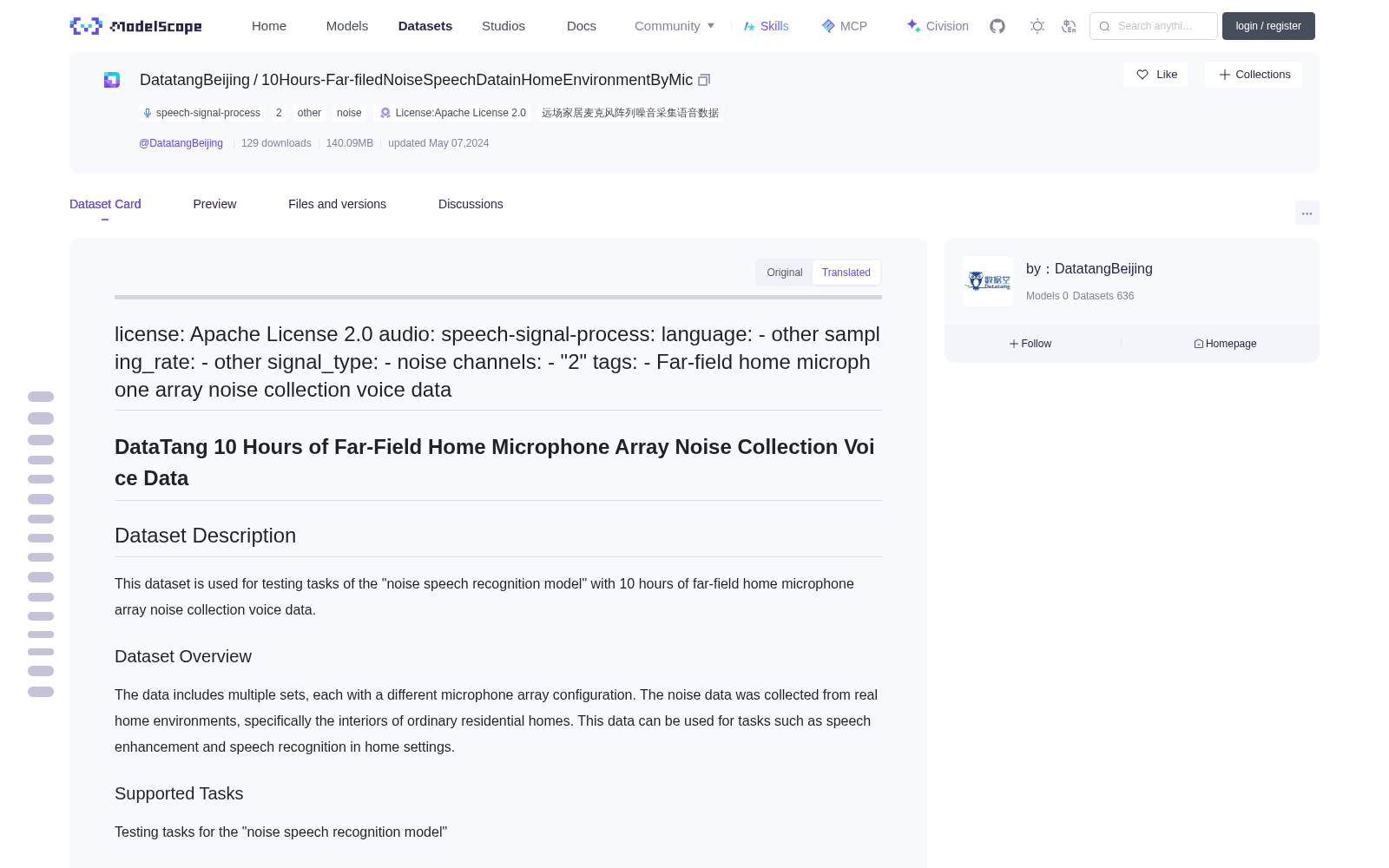Click the 'other' tag

point(309,113)
